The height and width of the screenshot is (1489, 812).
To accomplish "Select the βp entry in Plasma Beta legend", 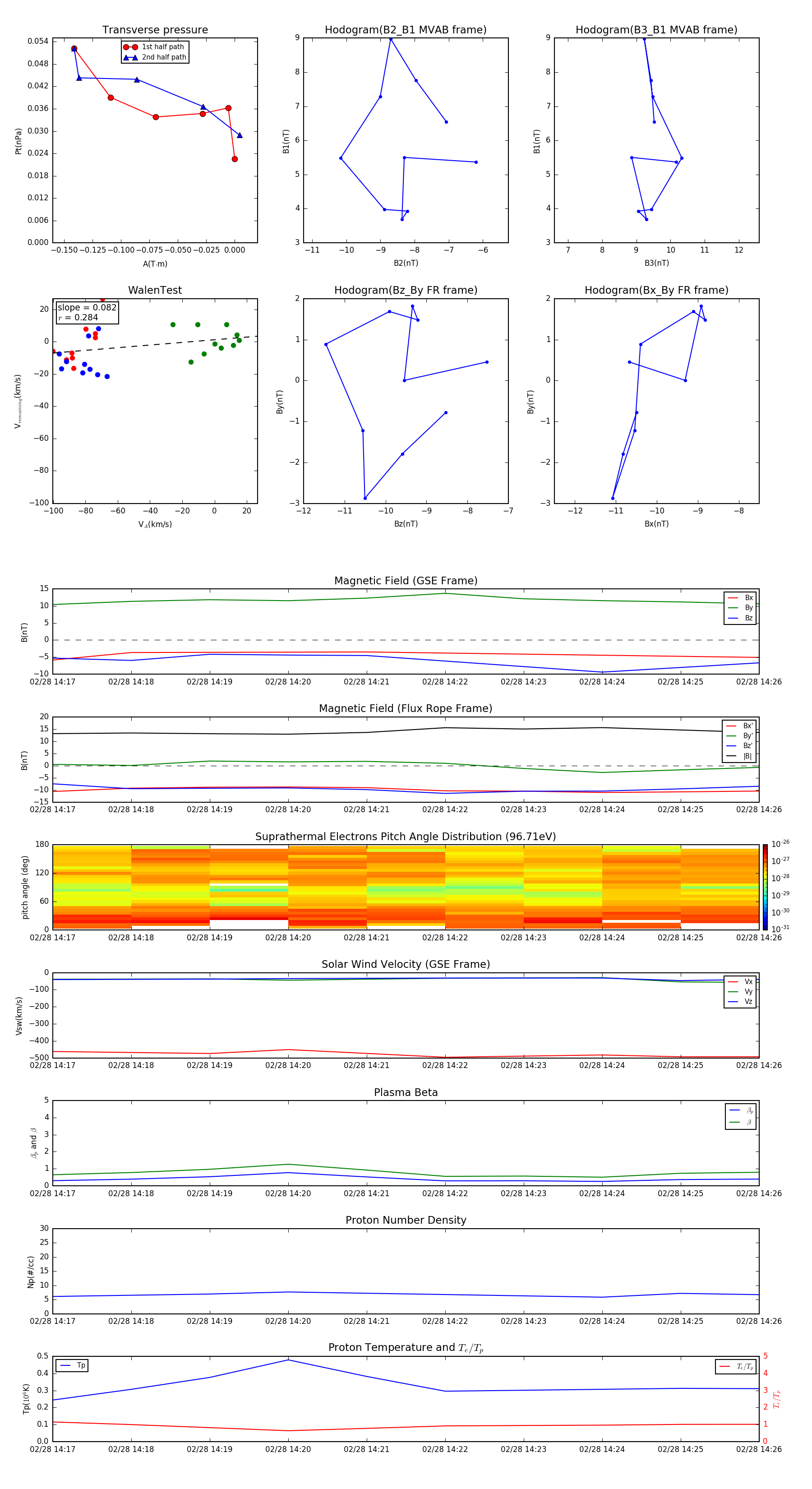I will coord(741,1110).
